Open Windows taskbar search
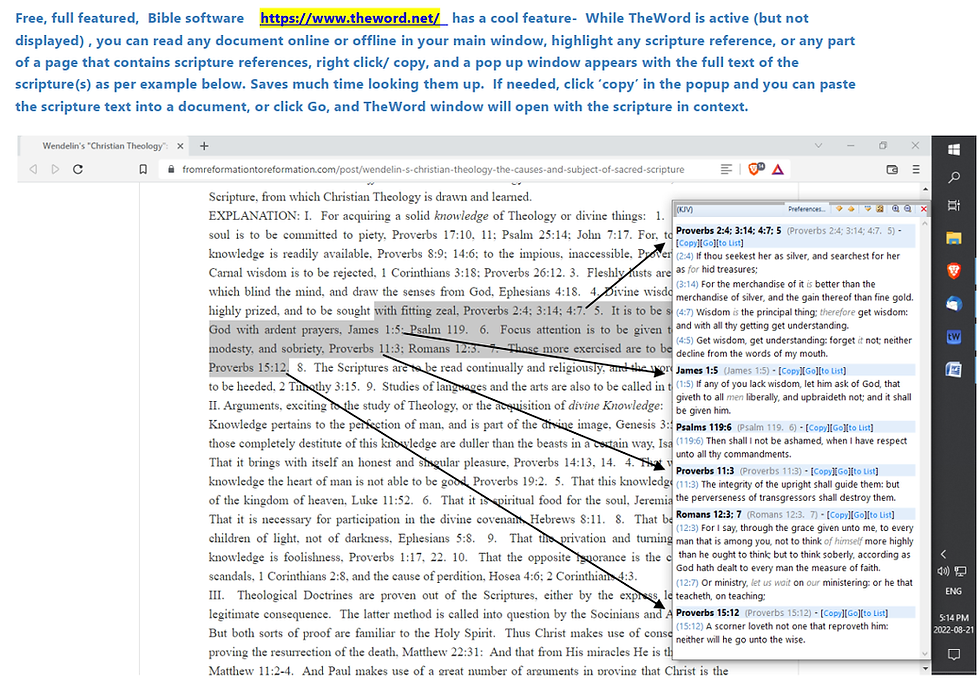Screen dimensions: 980x683 [x=954, y=177]
